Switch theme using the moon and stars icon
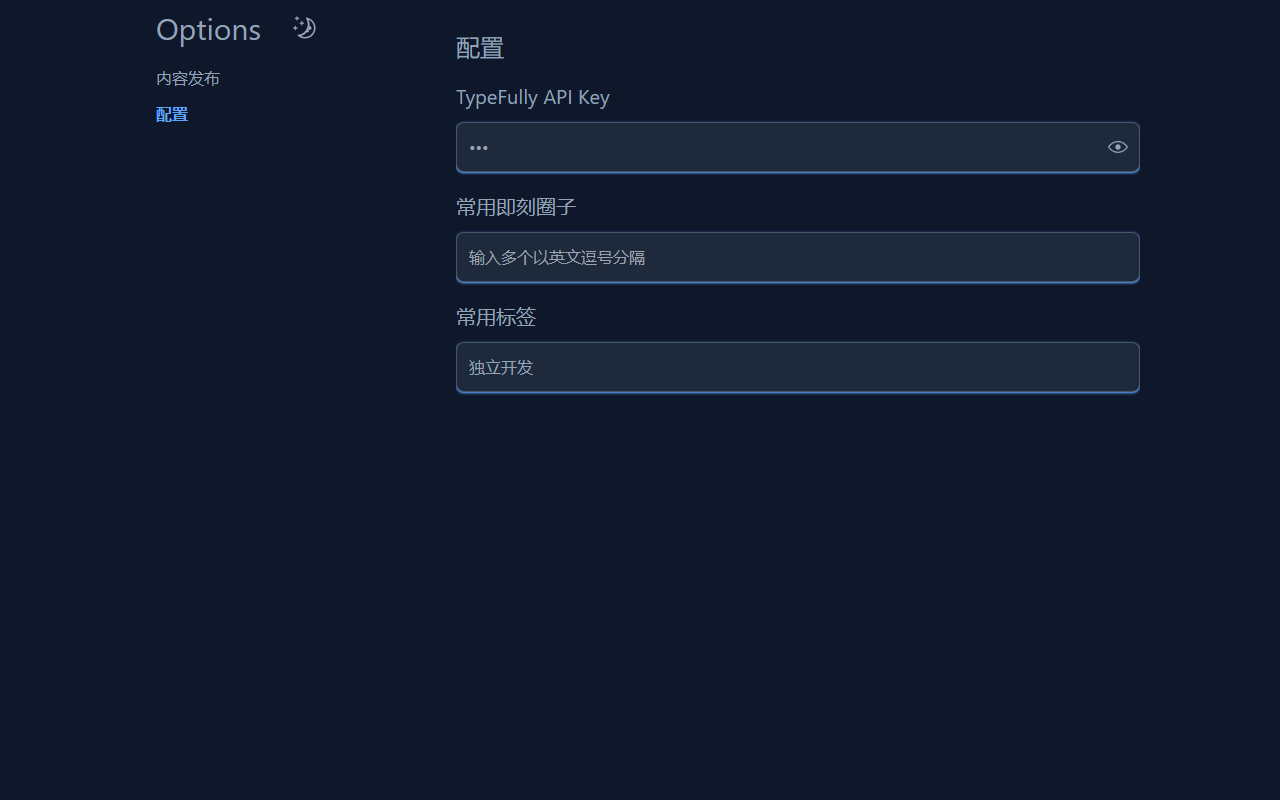Screen dimensions: 1280x800 click(305, 28)
